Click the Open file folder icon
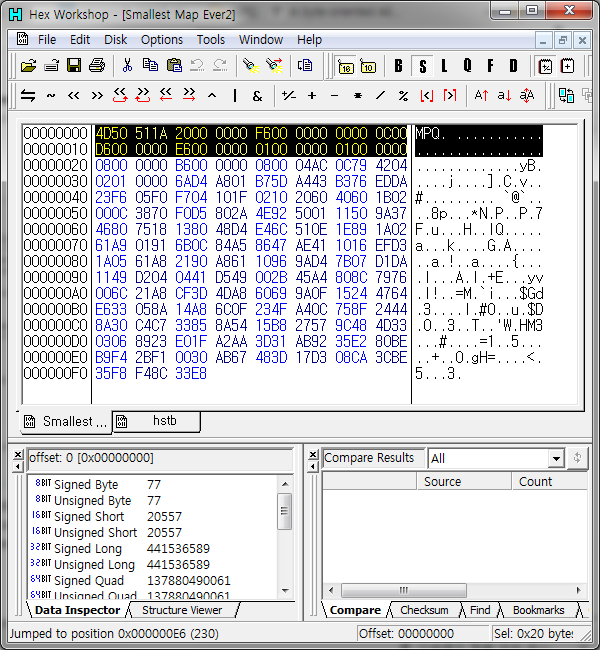 pyautogui.click(x=29, y=66)
